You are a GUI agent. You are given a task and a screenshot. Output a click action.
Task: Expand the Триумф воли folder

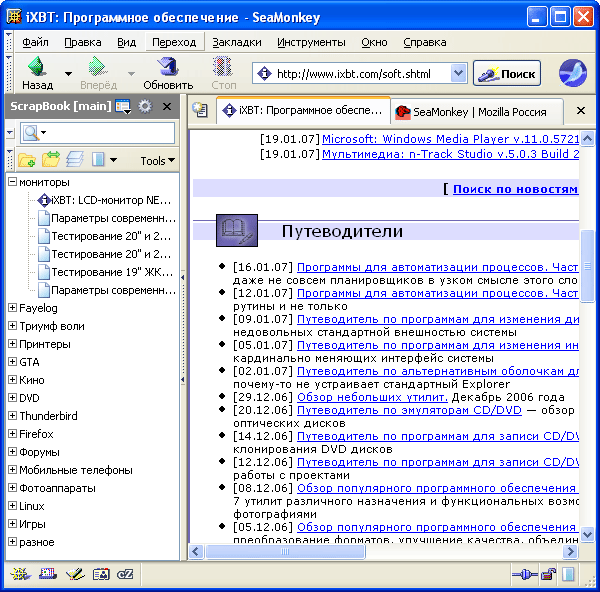(x=12, y=326)
